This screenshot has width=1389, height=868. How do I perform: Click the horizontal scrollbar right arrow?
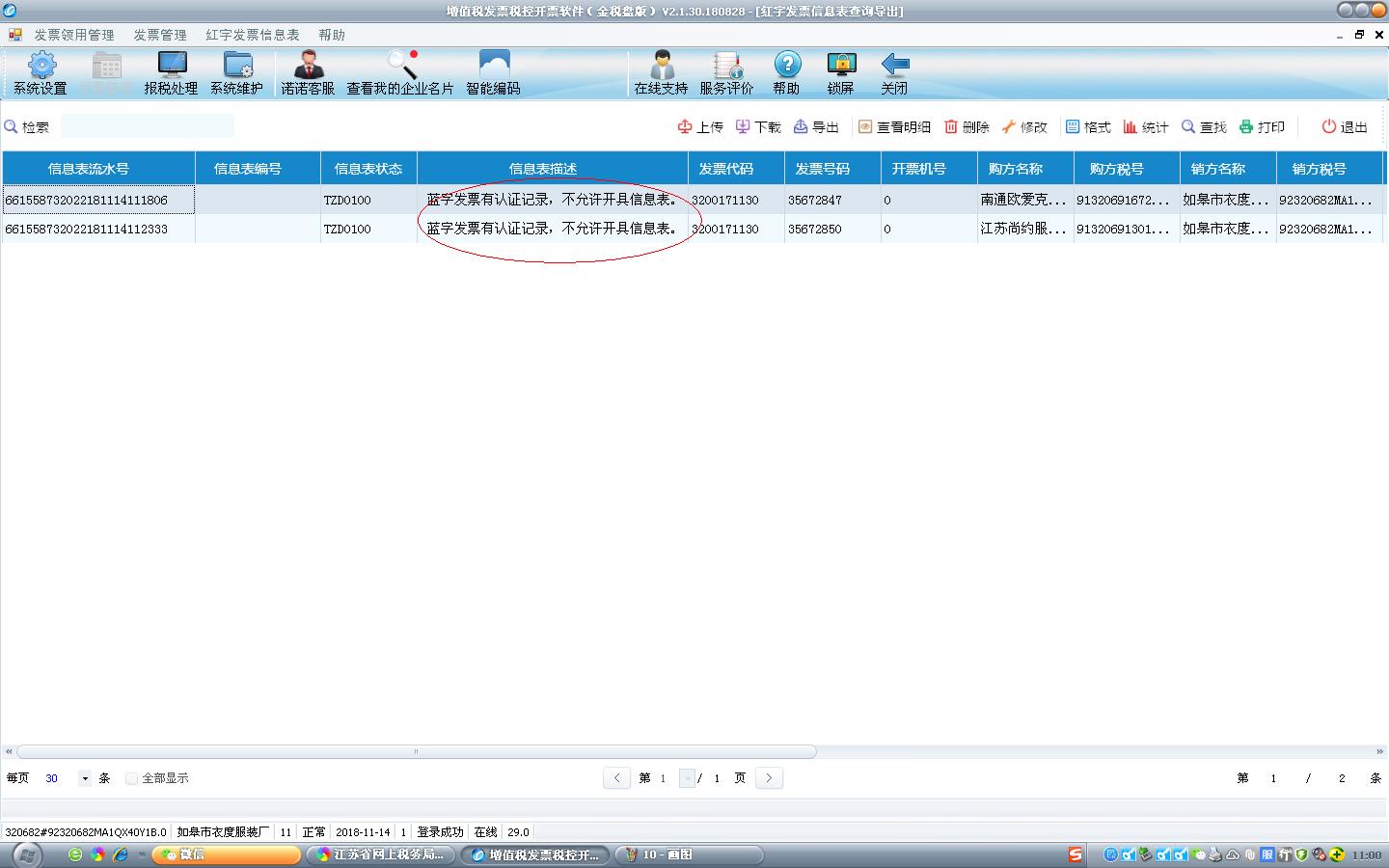[1379, 751]
